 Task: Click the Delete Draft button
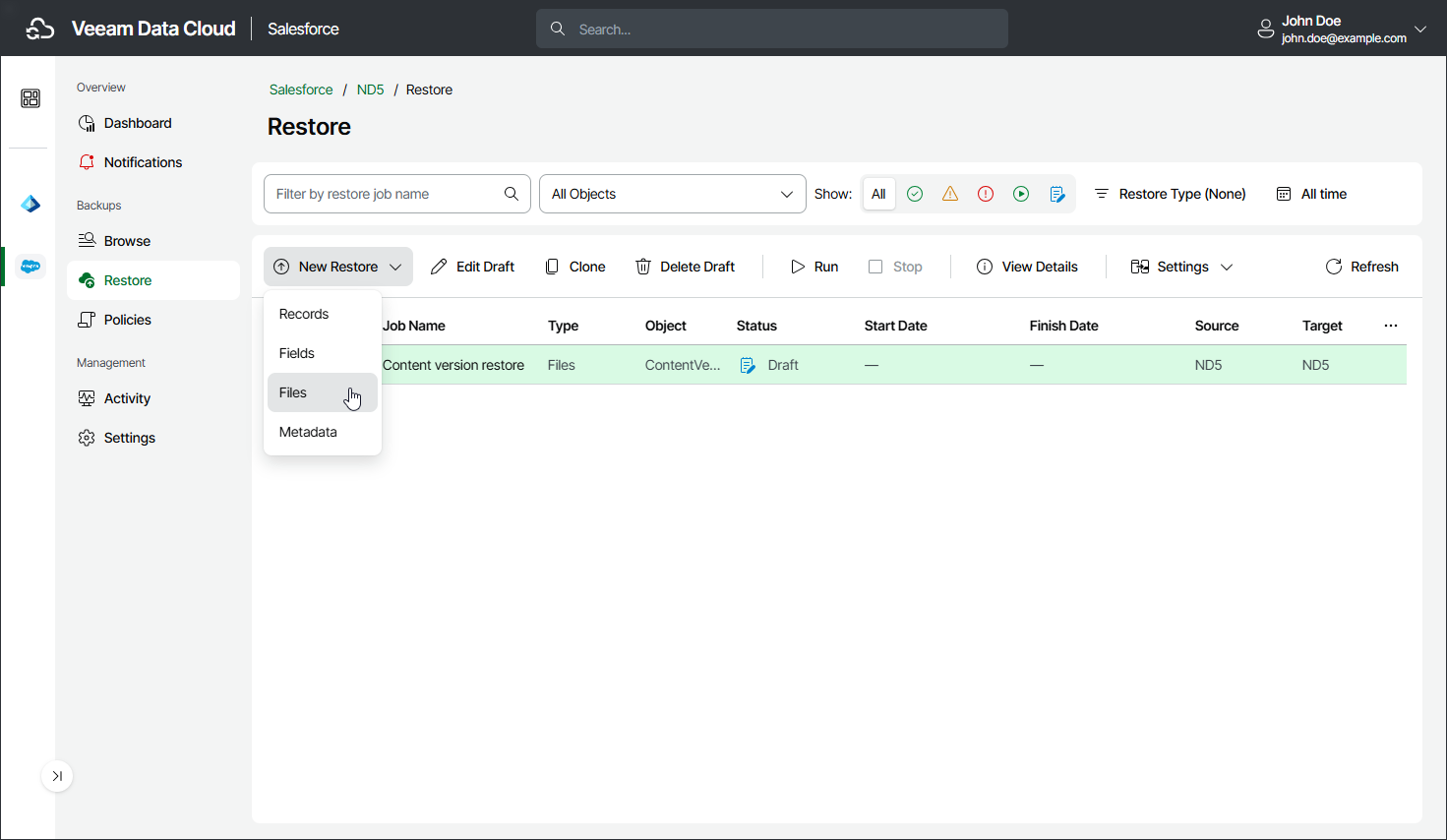(685, 267)
